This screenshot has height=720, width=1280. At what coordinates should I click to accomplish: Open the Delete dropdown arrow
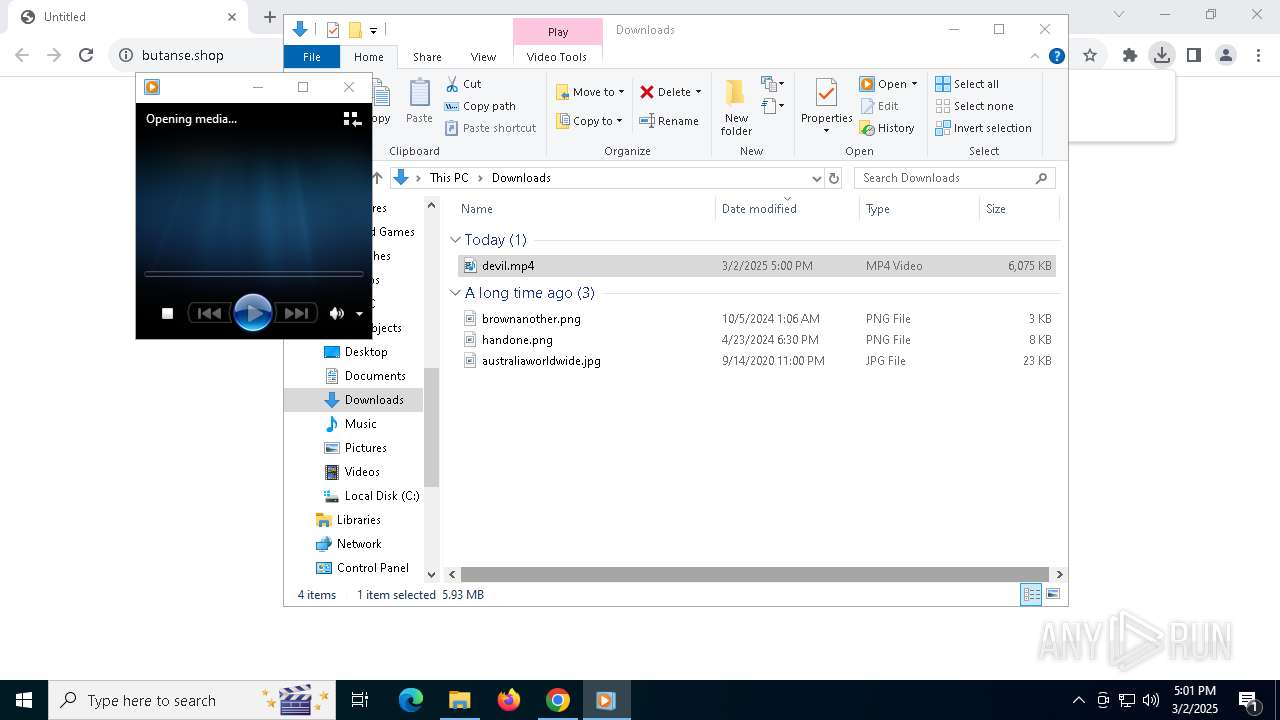[698, 92]
